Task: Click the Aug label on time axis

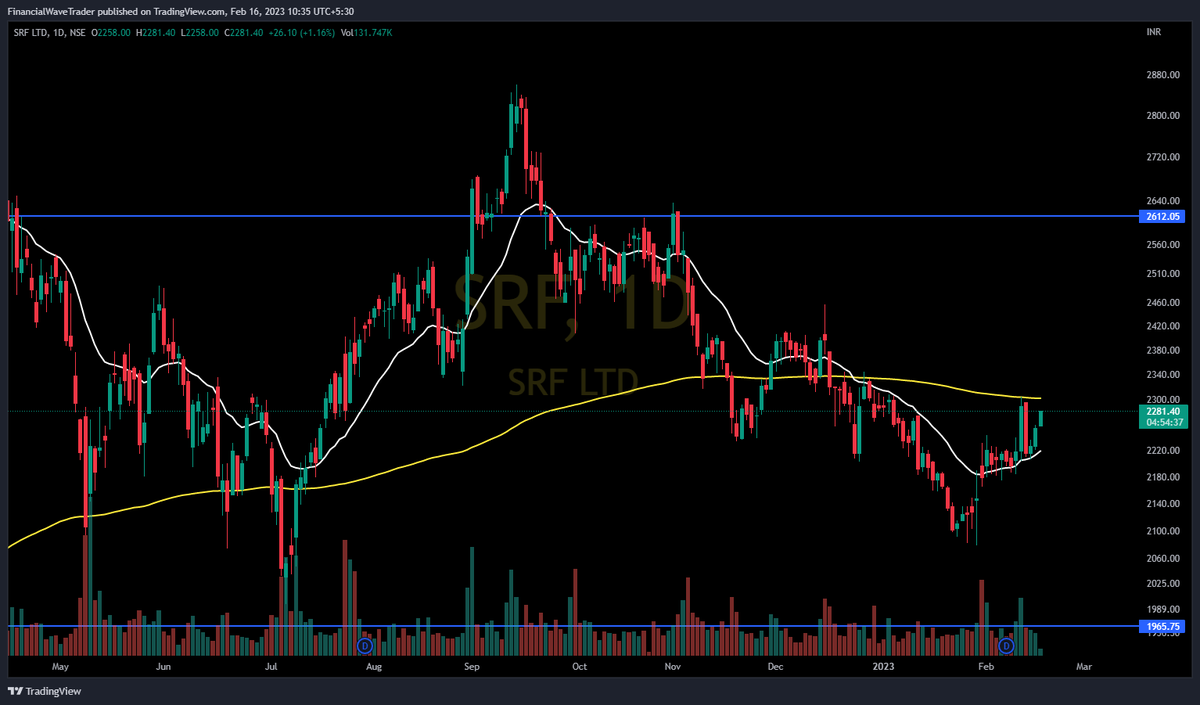Action: click(x=373, y=665)
